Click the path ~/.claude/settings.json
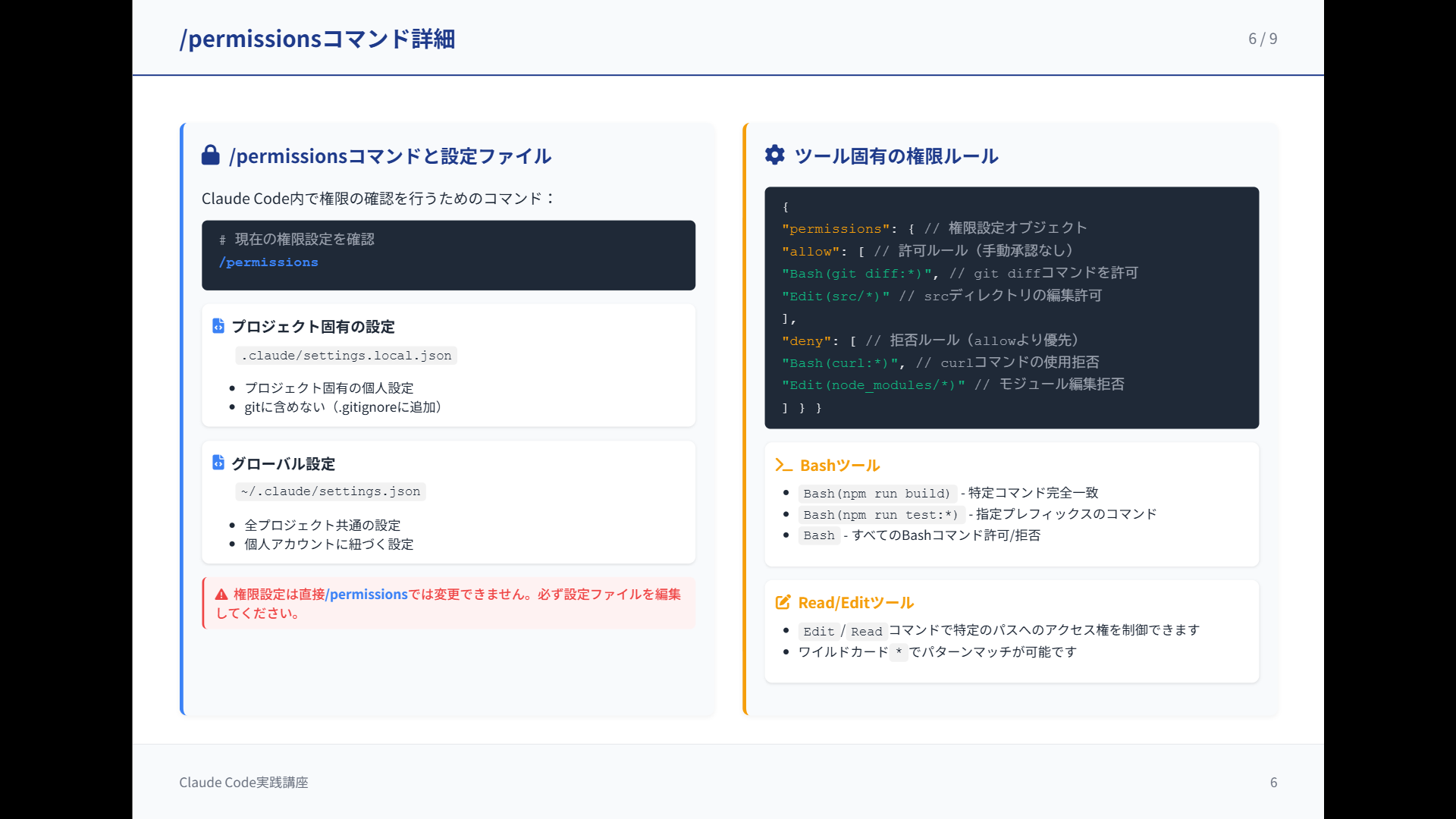 (331, 491)
